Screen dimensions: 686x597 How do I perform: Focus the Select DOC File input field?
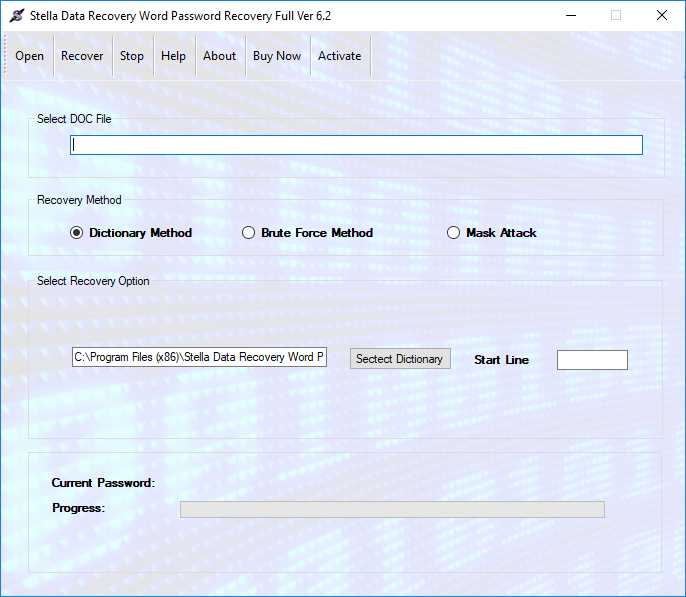coord(356,145)
